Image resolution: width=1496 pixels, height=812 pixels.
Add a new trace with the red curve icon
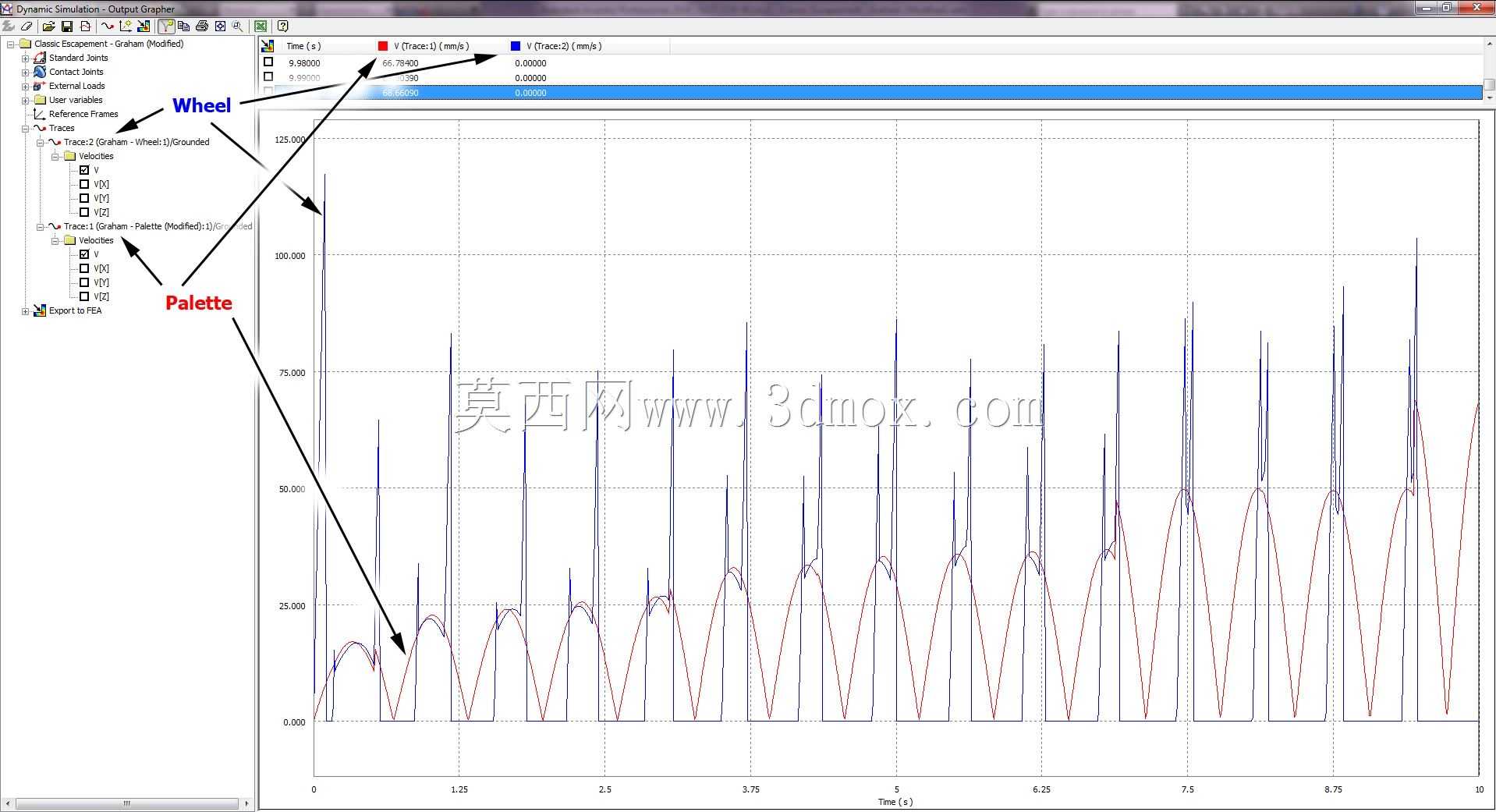(x=108, y=26)
